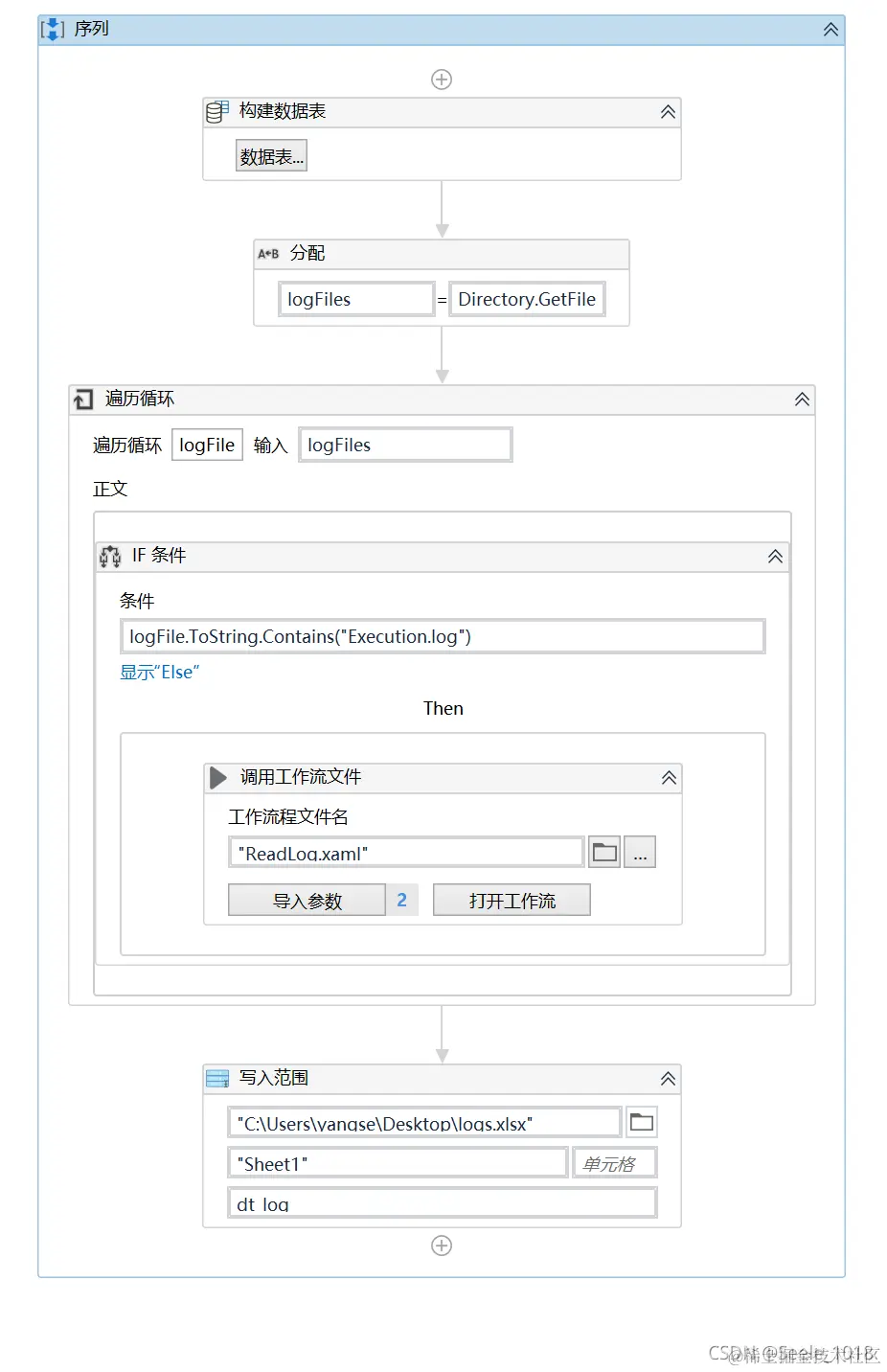The width and height of the screenshot is (887, 1372).
Task: Select the 分配 activity title
Action: tap(307, 253)
